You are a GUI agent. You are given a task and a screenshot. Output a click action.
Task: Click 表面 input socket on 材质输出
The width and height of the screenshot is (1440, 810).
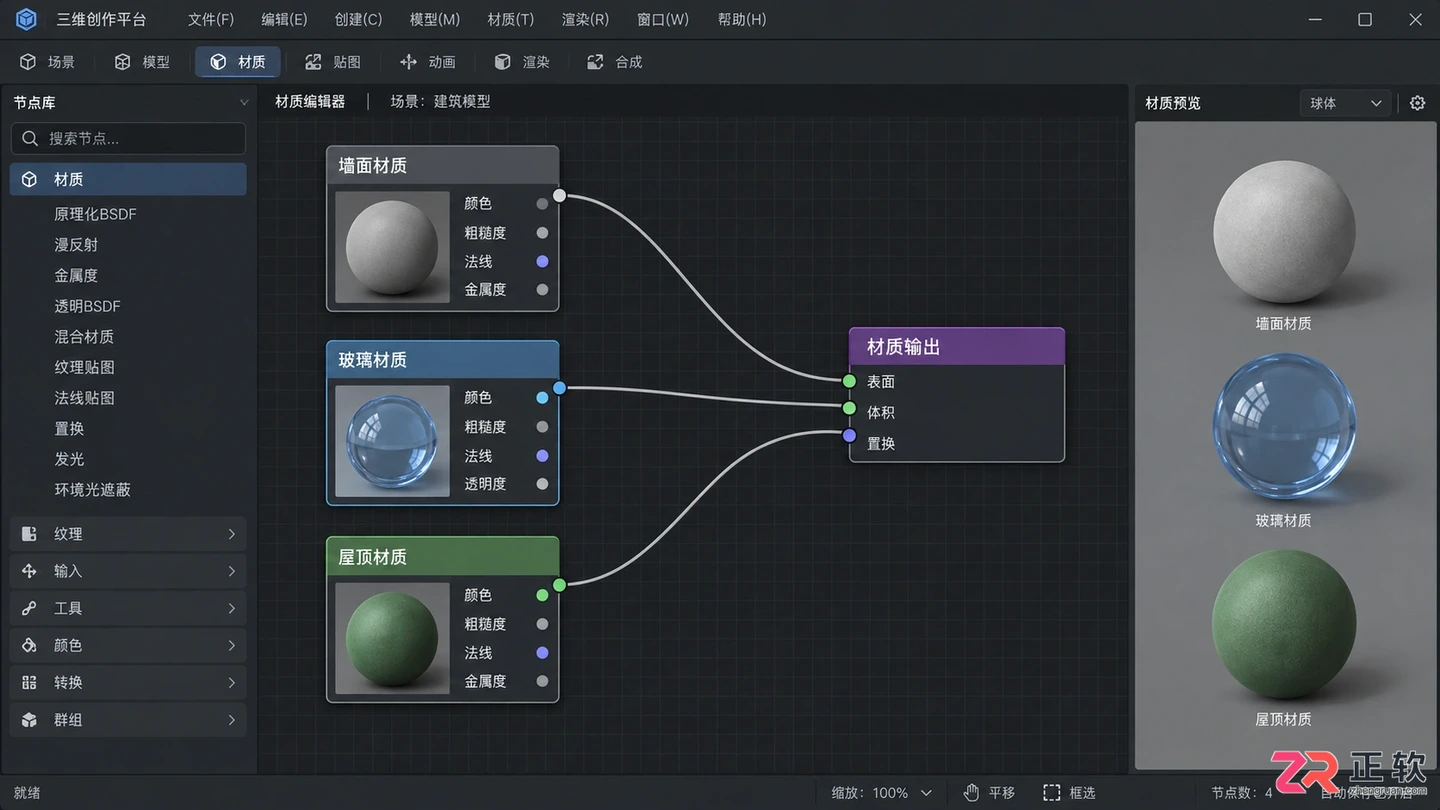click(849, 381)
